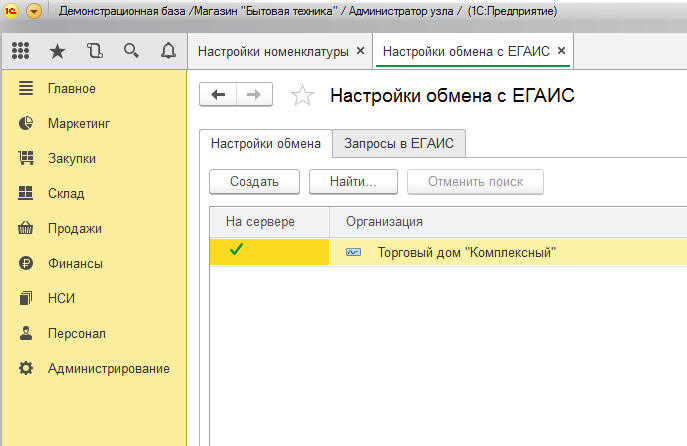687x446 pixels.
Task: Switch to Настройки номенклатуры tab
Action: 273,52
